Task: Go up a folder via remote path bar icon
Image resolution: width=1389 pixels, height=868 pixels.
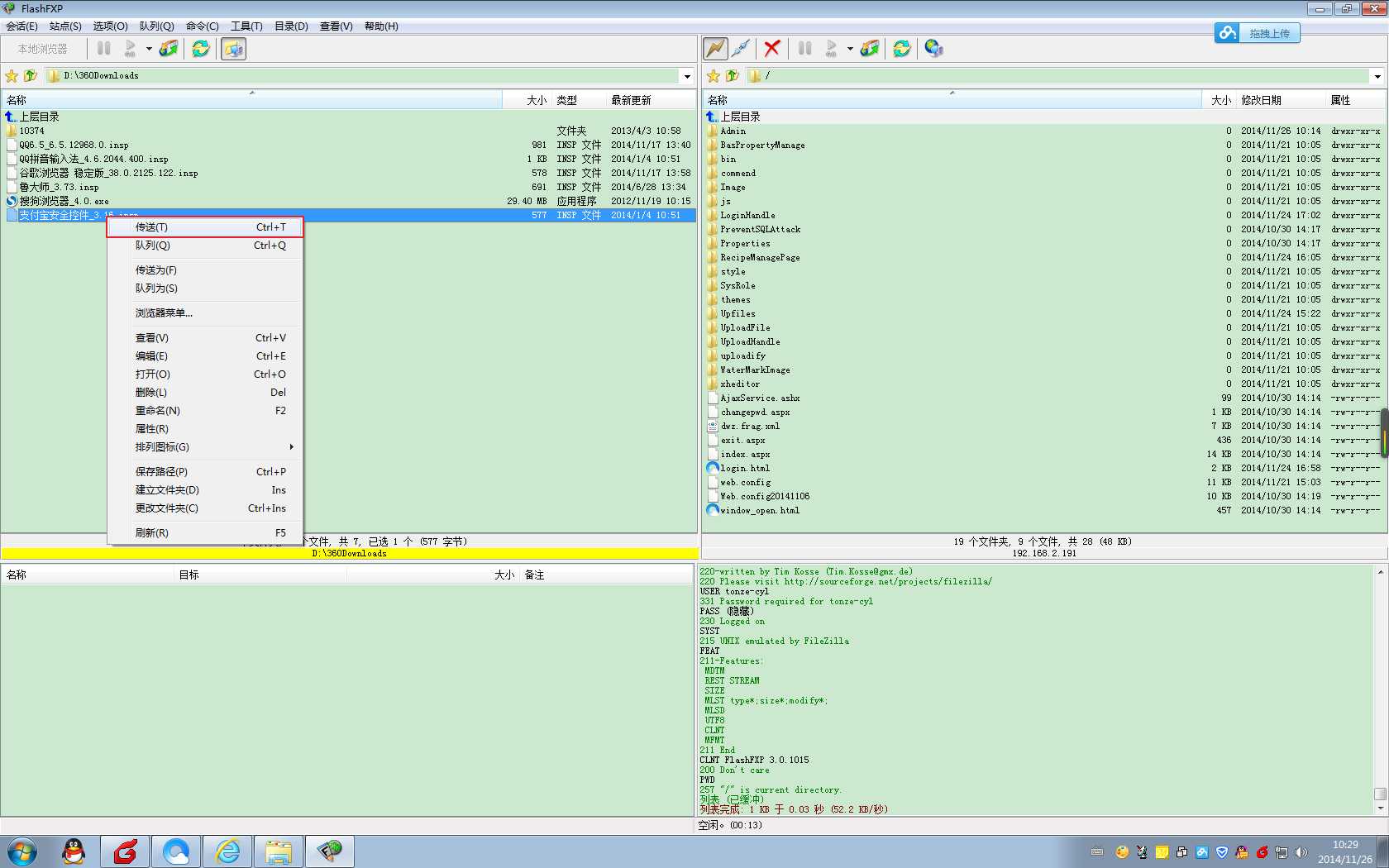Action: click(732, 76)
